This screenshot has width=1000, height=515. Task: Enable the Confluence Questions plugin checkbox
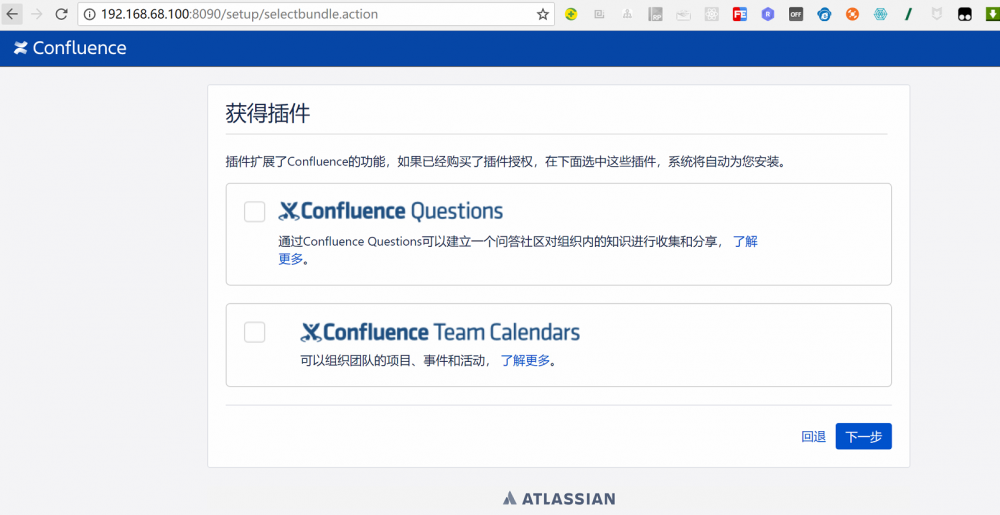(x=254, y=212)
